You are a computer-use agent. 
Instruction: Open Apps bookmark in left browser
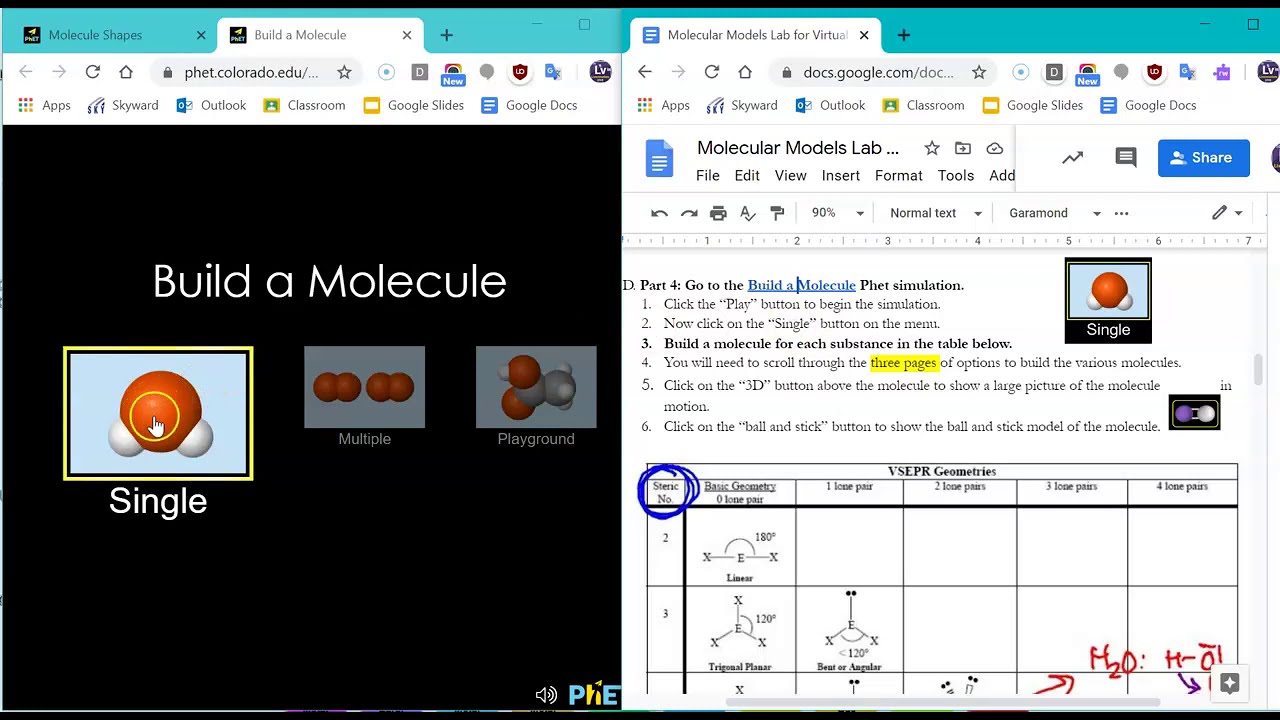(45, 105)
